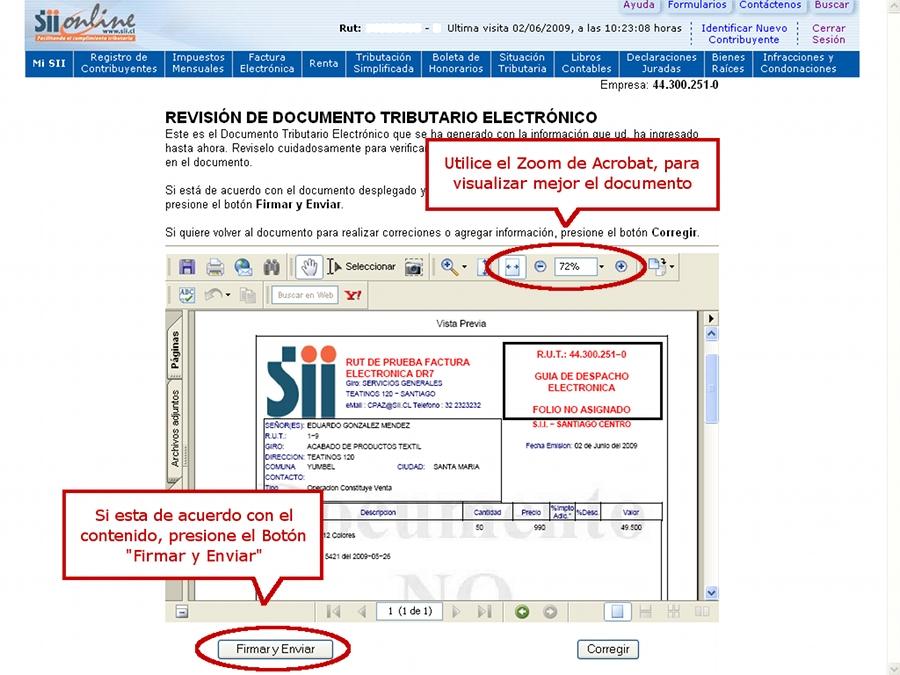Click the Fit Page height icon
The width and height of the screenshot is (900, 675).
coord(484,267)
